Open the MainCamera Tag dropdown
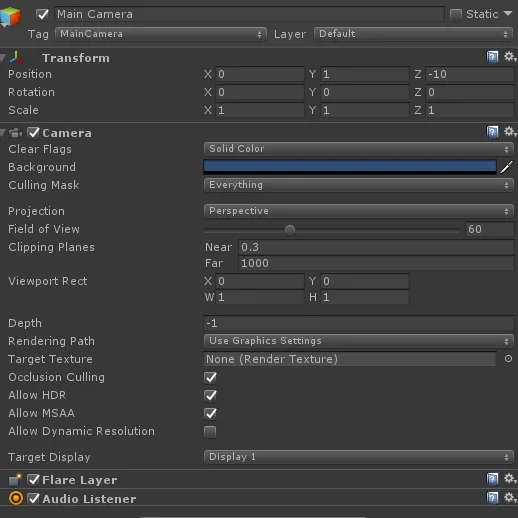518x518 pixels. (161, 34)
